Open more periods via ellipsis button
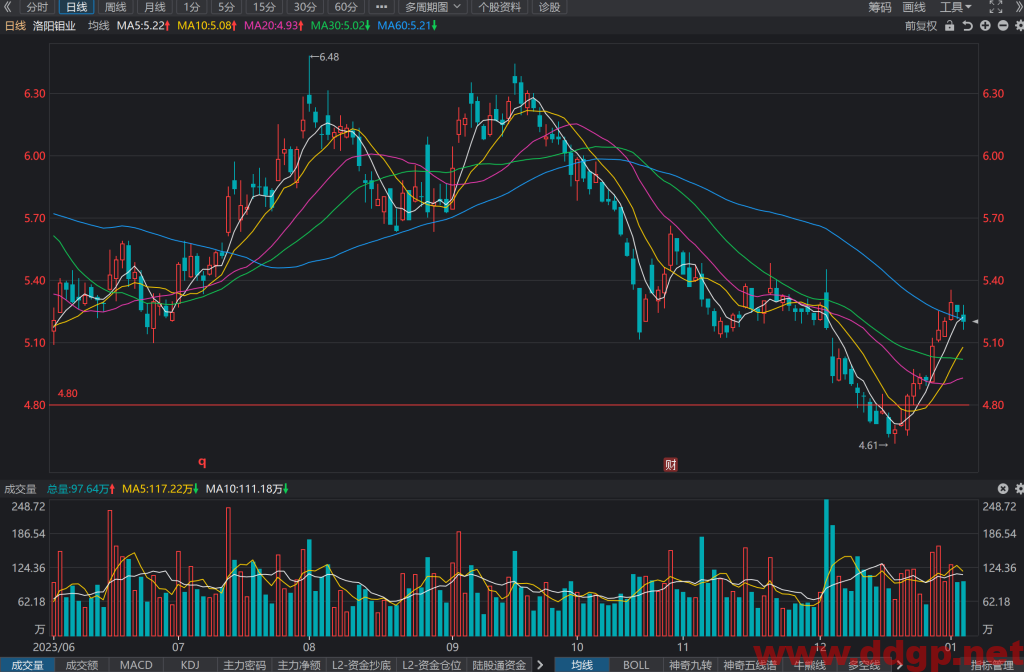1024x672 pixels. click(x=381, y=7)
